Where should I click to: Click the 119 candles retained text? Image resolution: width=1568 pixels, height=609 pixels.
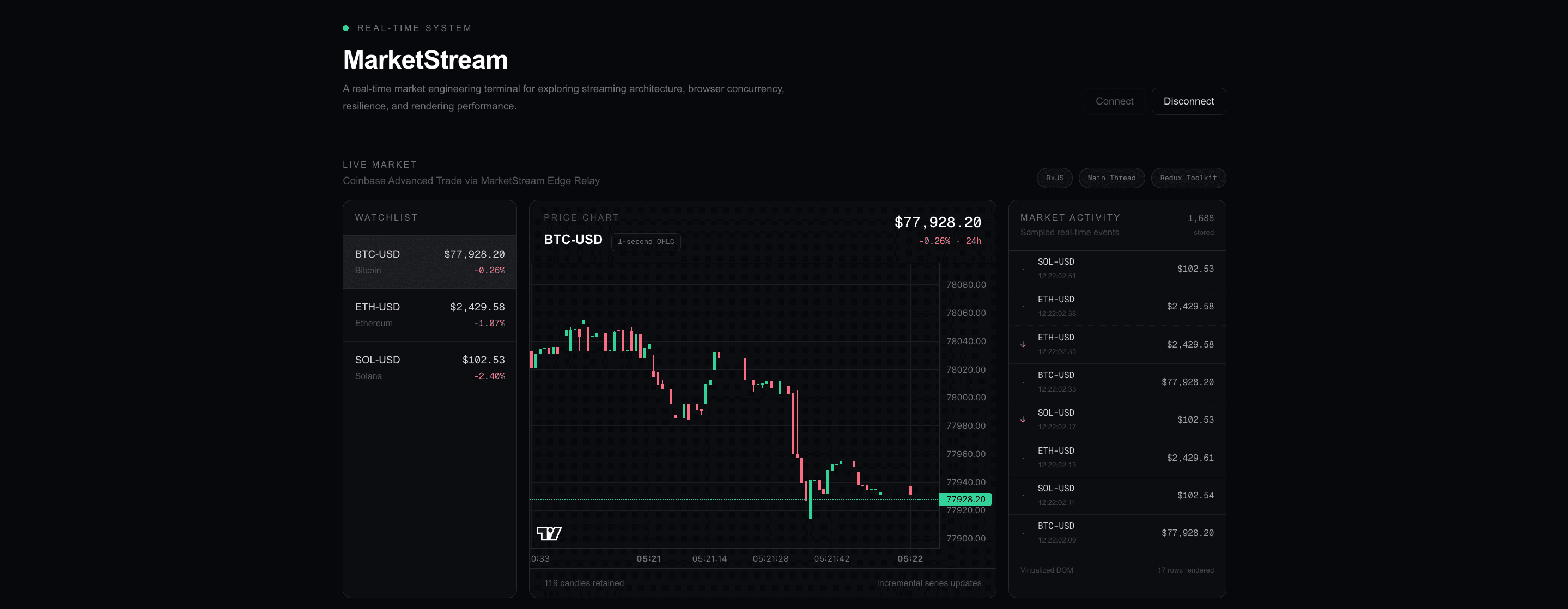pos(584,583)
